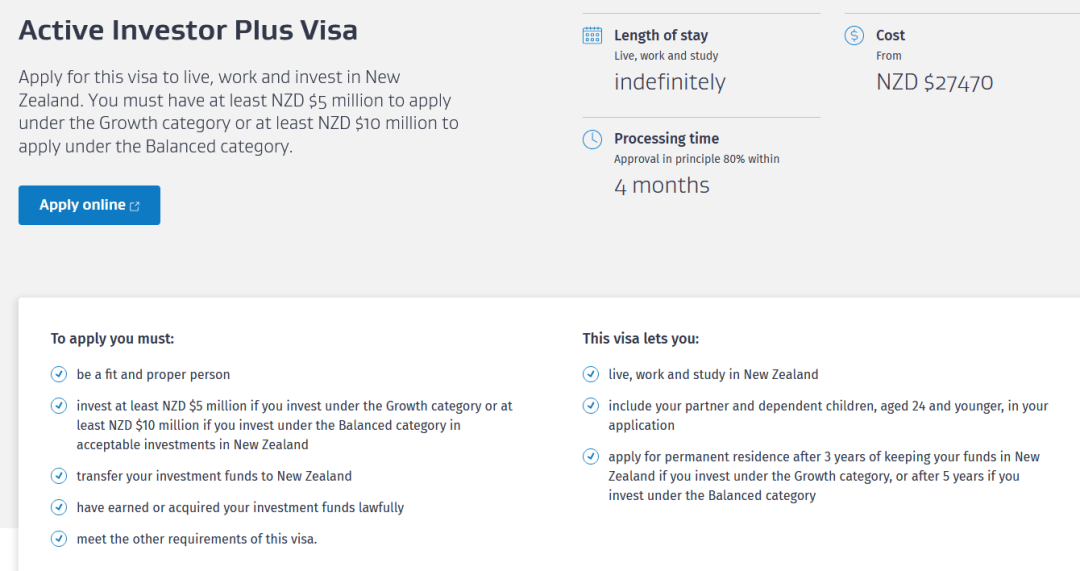This screenshot has width=1080, height=571.
Task: Click checkmark beside 'include your partner and dependent children'
Action: tap(591, 406)
